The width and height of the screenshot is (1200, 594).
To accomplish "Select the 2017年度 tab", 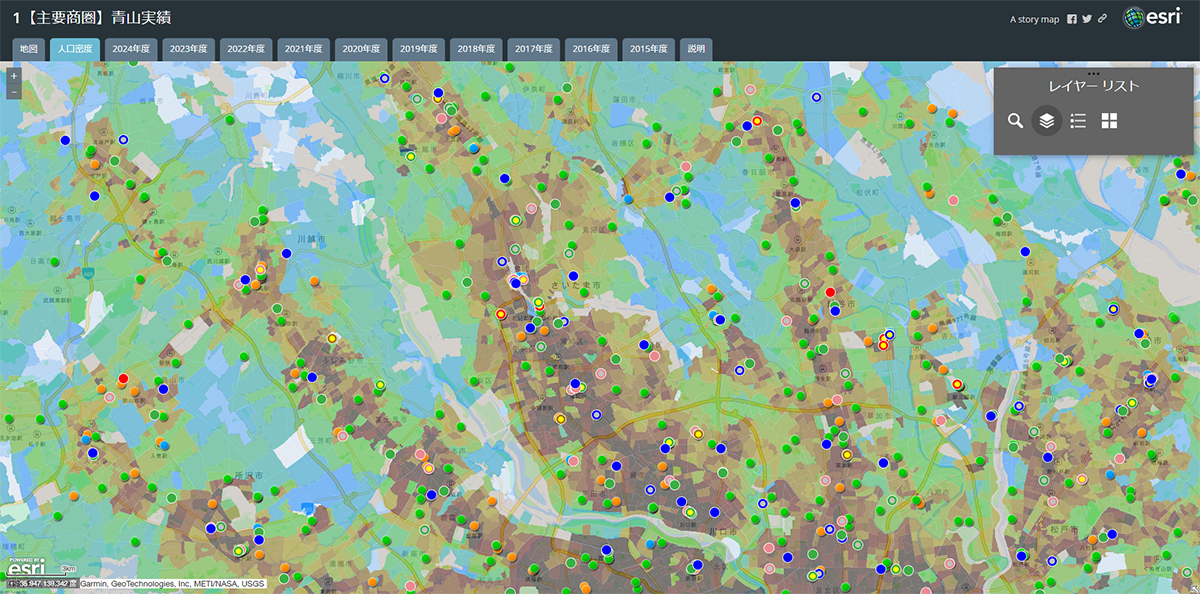I will click(533, 48).
